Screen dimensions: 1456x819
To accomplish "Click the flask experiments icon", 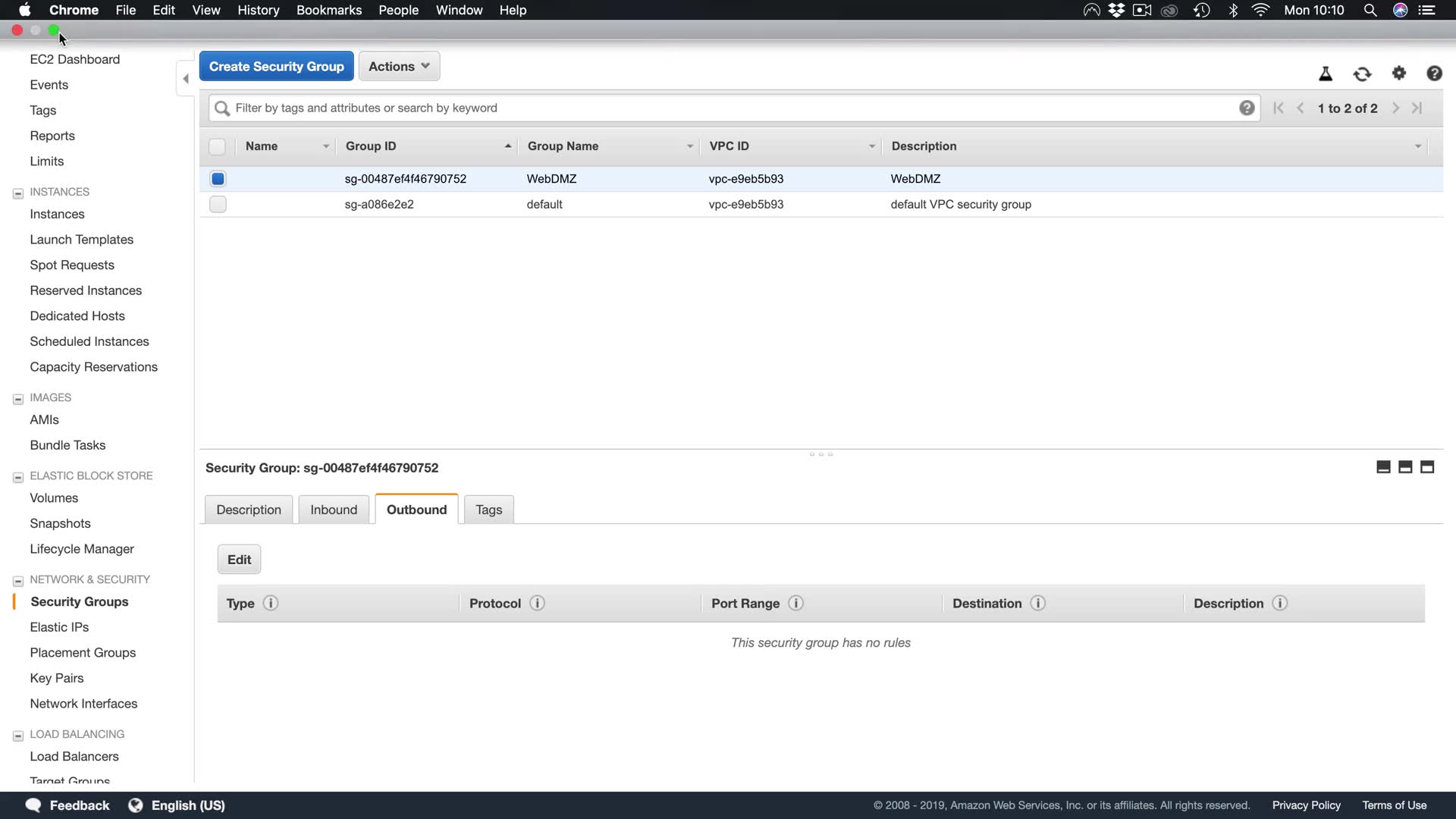I will [x=1326, y=74].
